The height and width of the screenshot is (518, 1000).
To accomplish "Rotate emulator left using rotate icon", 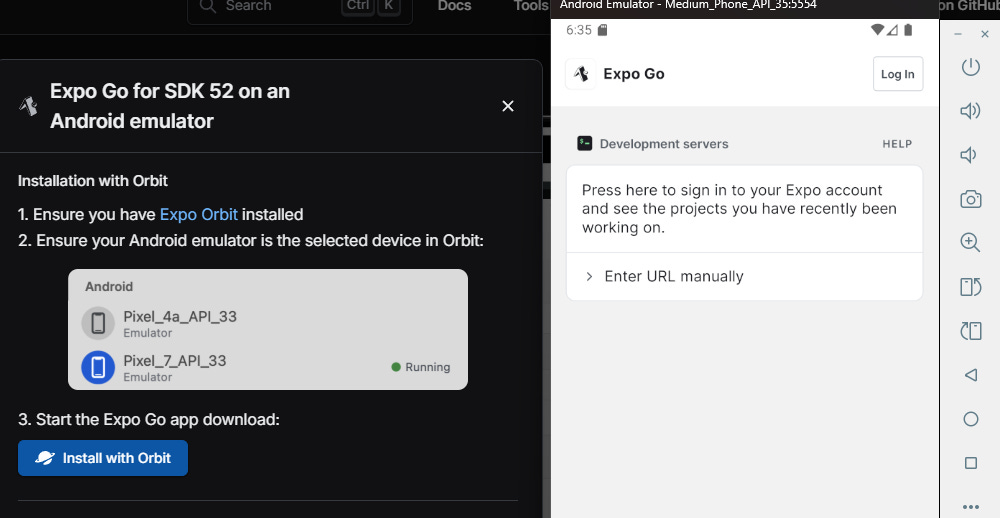I will (x=971, y=286).
